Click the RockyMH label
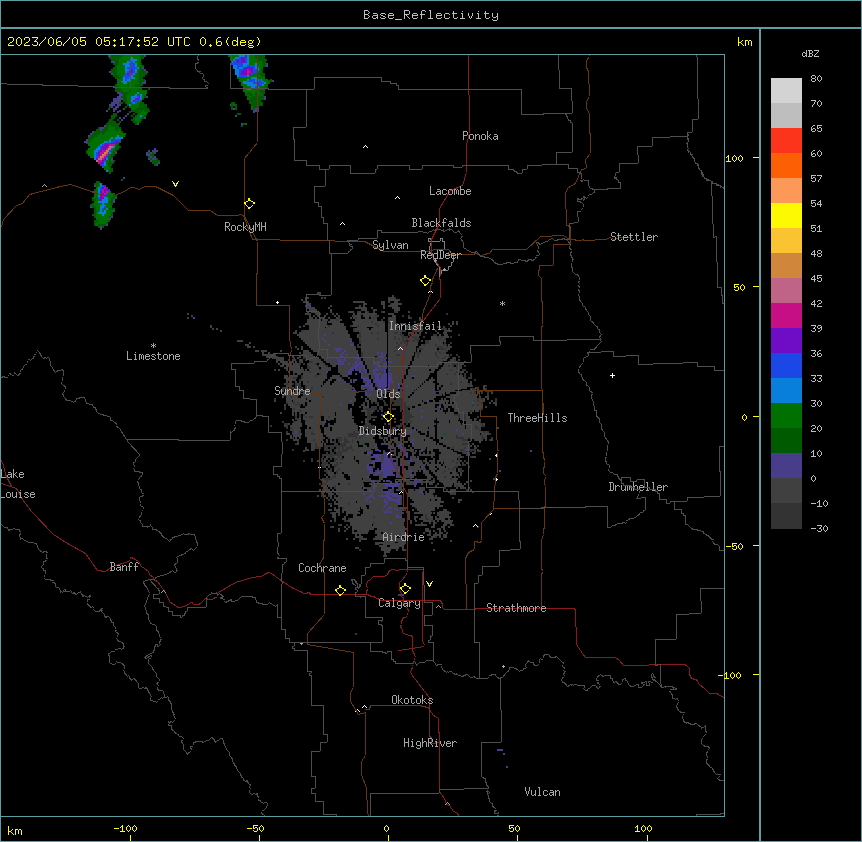 click(245, 227)
